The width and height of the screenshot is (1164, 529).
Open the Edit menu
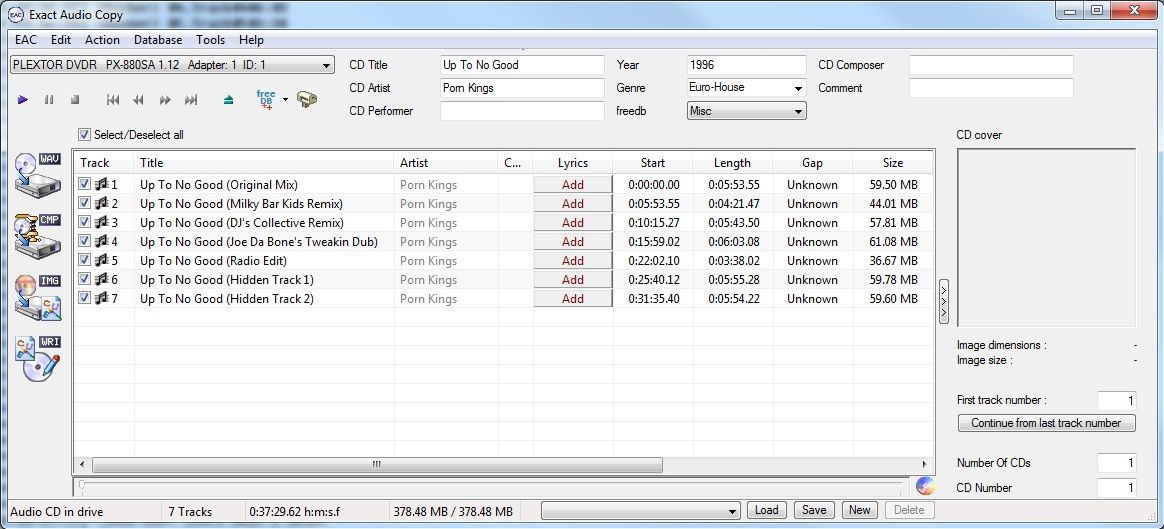coord(62,40)
